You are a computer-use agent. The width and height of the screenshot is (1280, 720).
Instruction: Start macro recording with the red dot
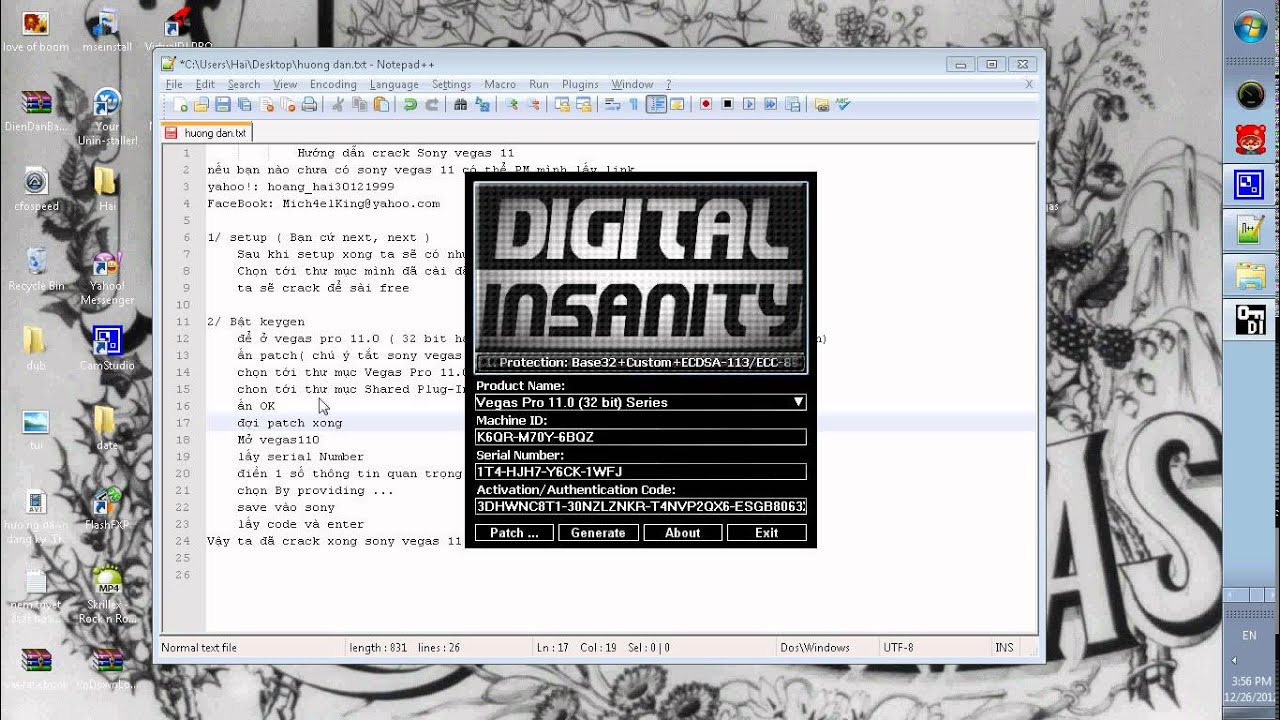click(706, 104)
